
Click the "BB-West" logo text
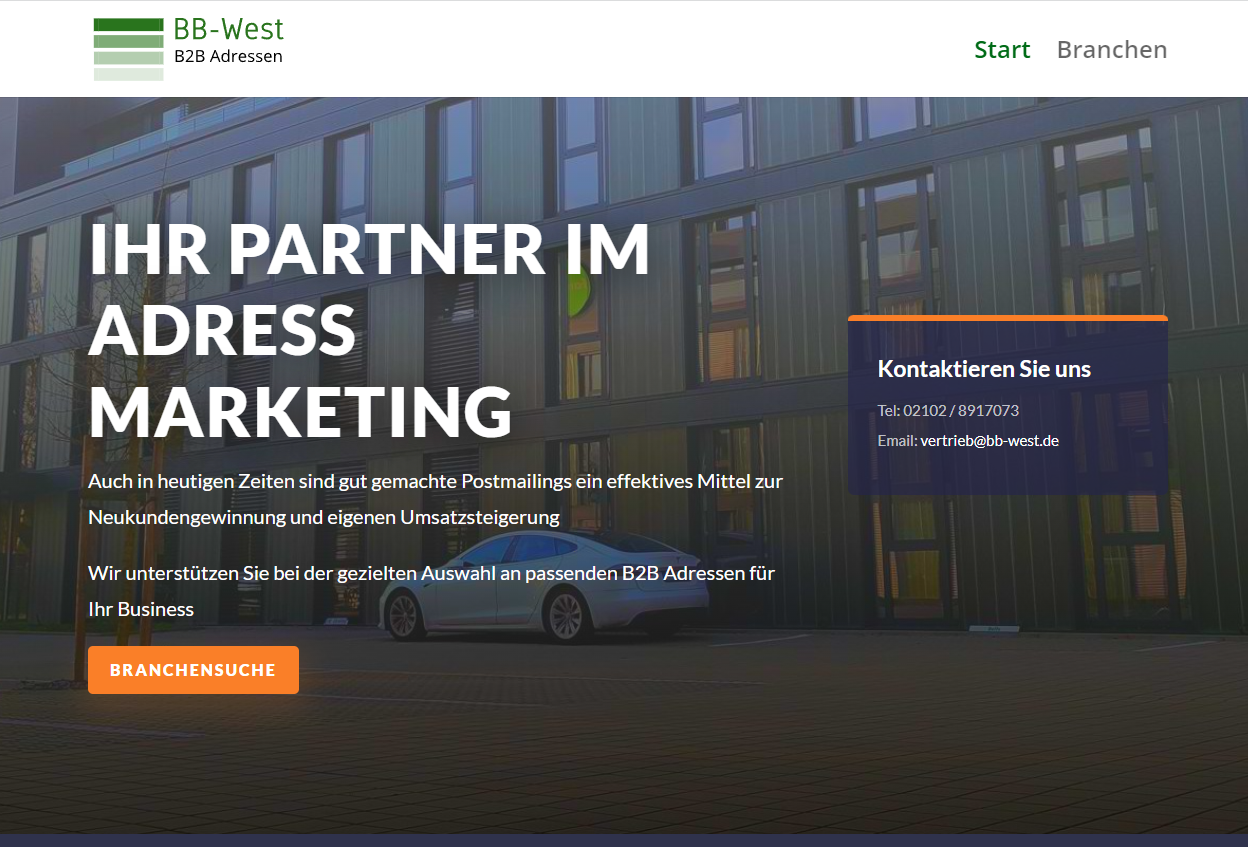[x=228, y=29]
